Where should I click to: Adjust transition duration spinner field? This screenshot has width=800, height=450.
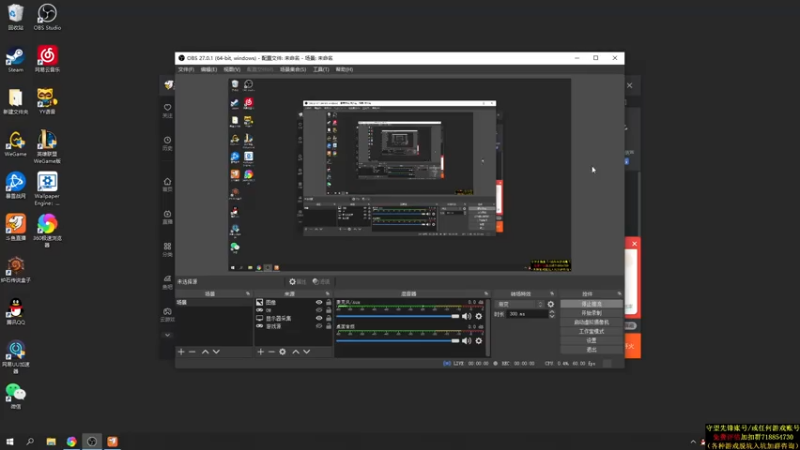pos(528,314)
